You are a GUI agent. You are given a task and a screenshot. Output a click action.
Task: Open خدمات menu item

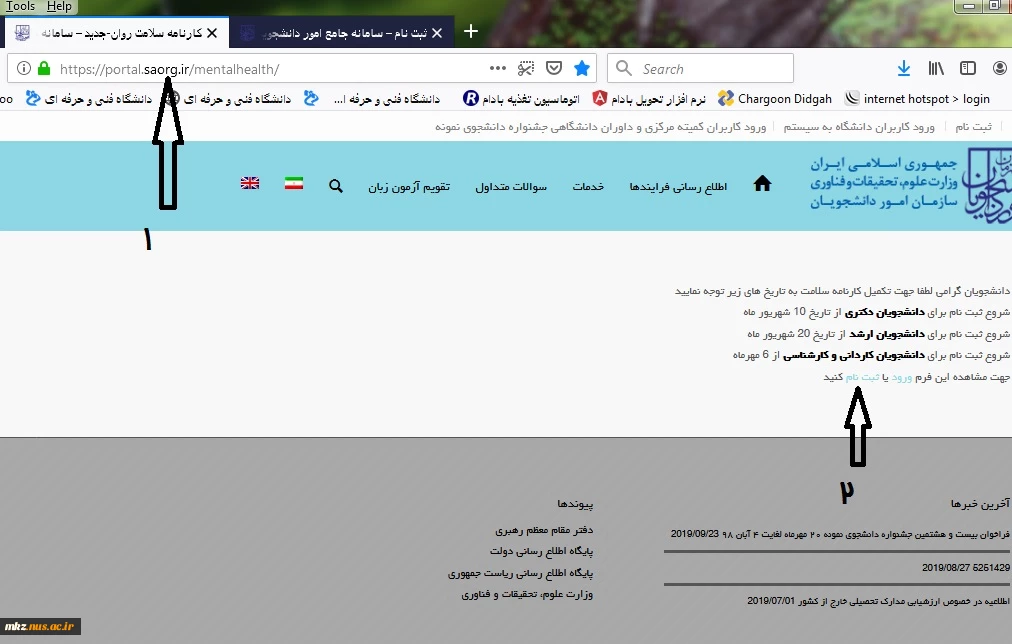(588, 186)
